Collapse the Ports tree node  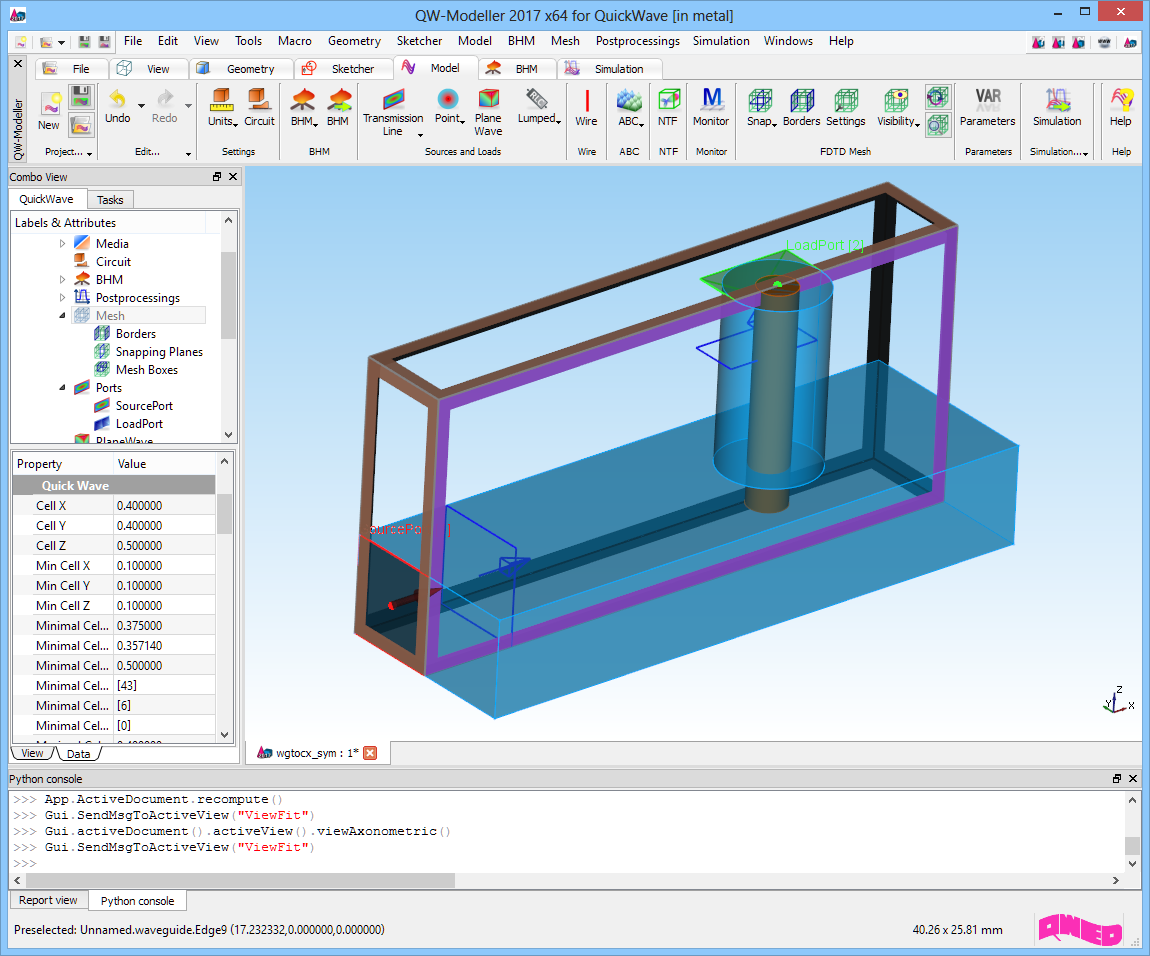[62, 388]
